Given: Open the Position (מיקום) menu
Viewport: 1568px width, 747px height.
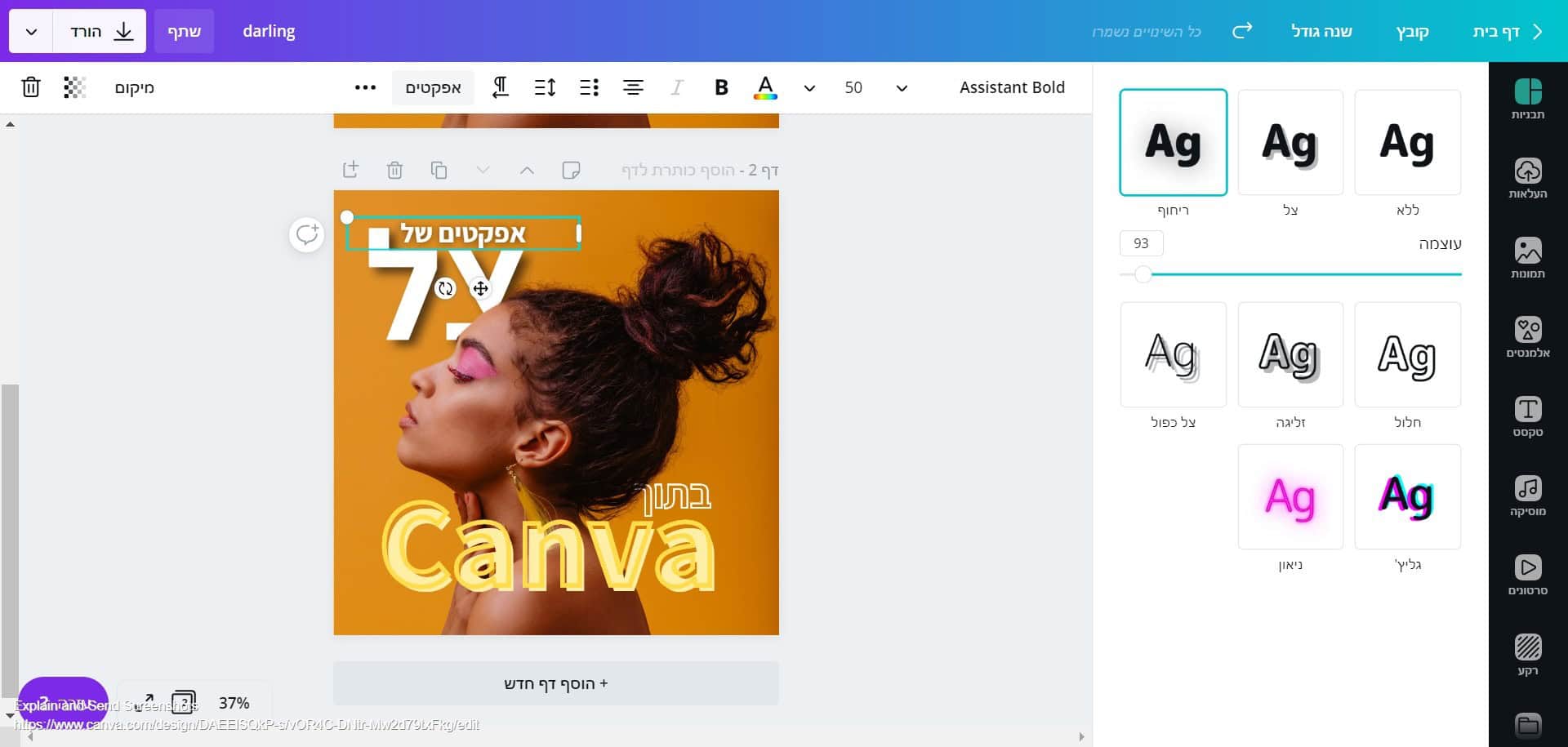Looking at the screenshot, I should pos(134,87).
